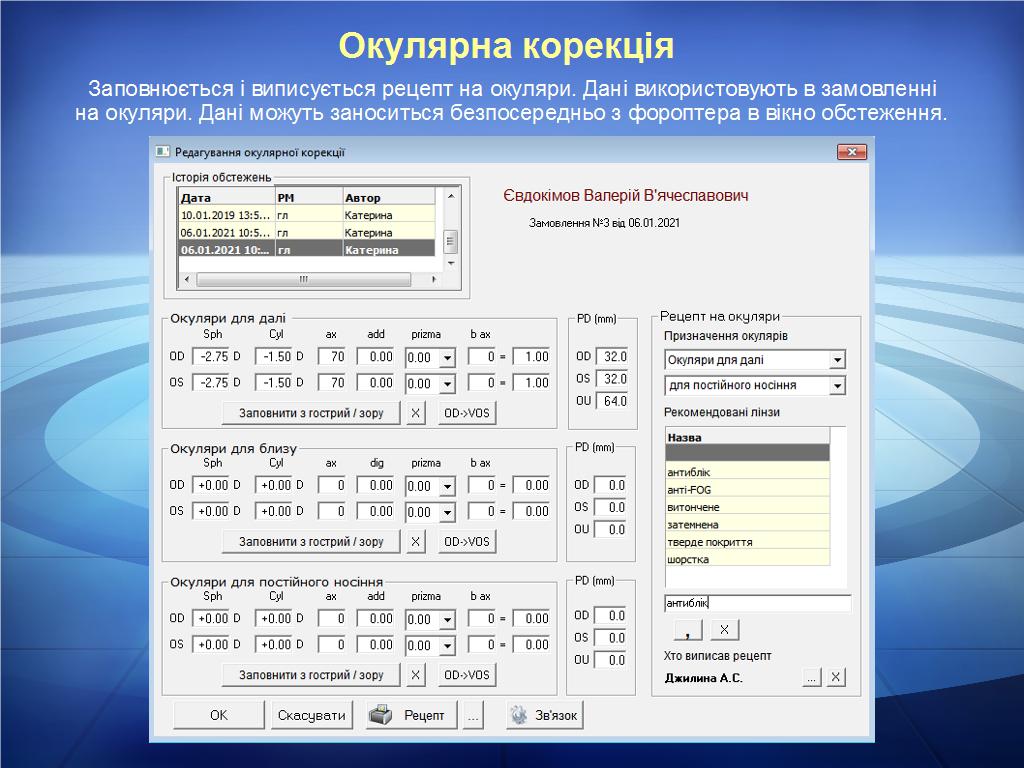Click the ellipsis button next to Рецепт
Viewport: 1024px width, 768px height.
pos(474,716)
